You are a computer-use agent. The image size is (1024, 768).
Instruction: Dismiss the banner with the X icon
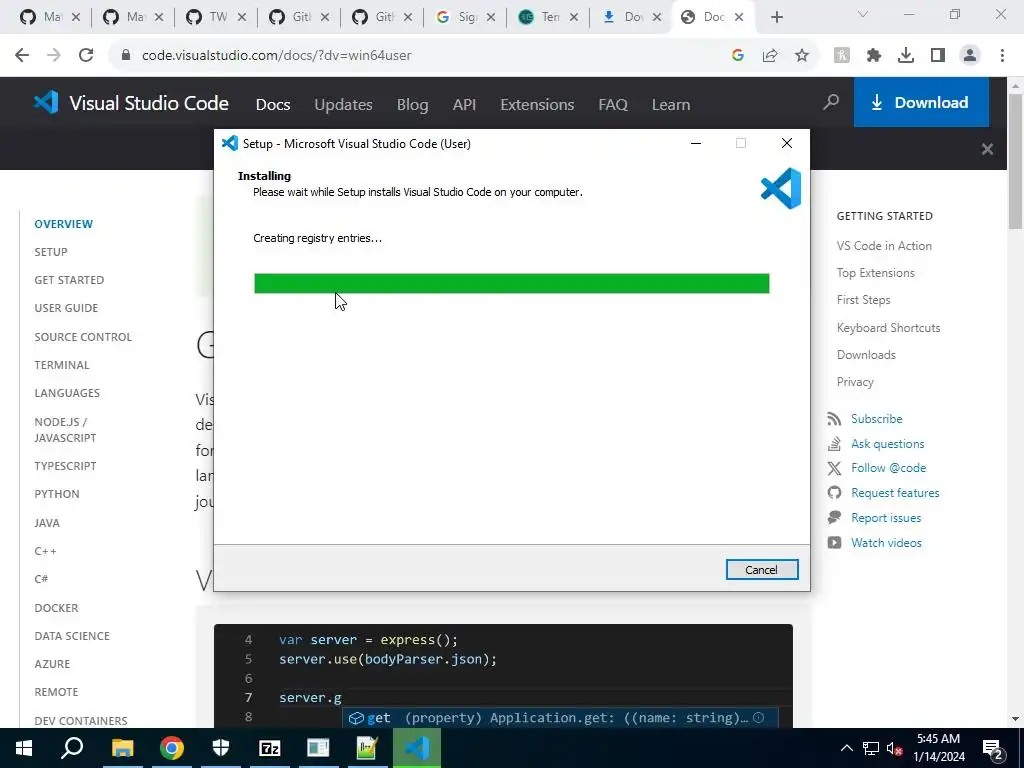(x=987, y=149)
